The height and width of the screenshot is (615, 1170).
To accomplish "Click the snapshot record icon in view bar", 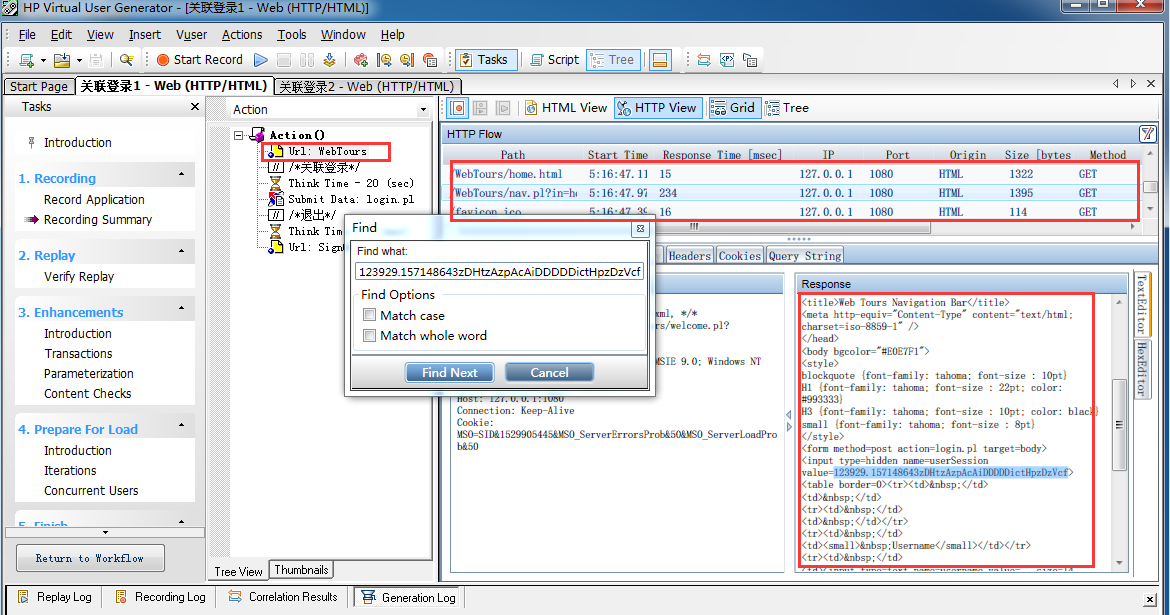I will pyautogui.click(x=458, y=108).
